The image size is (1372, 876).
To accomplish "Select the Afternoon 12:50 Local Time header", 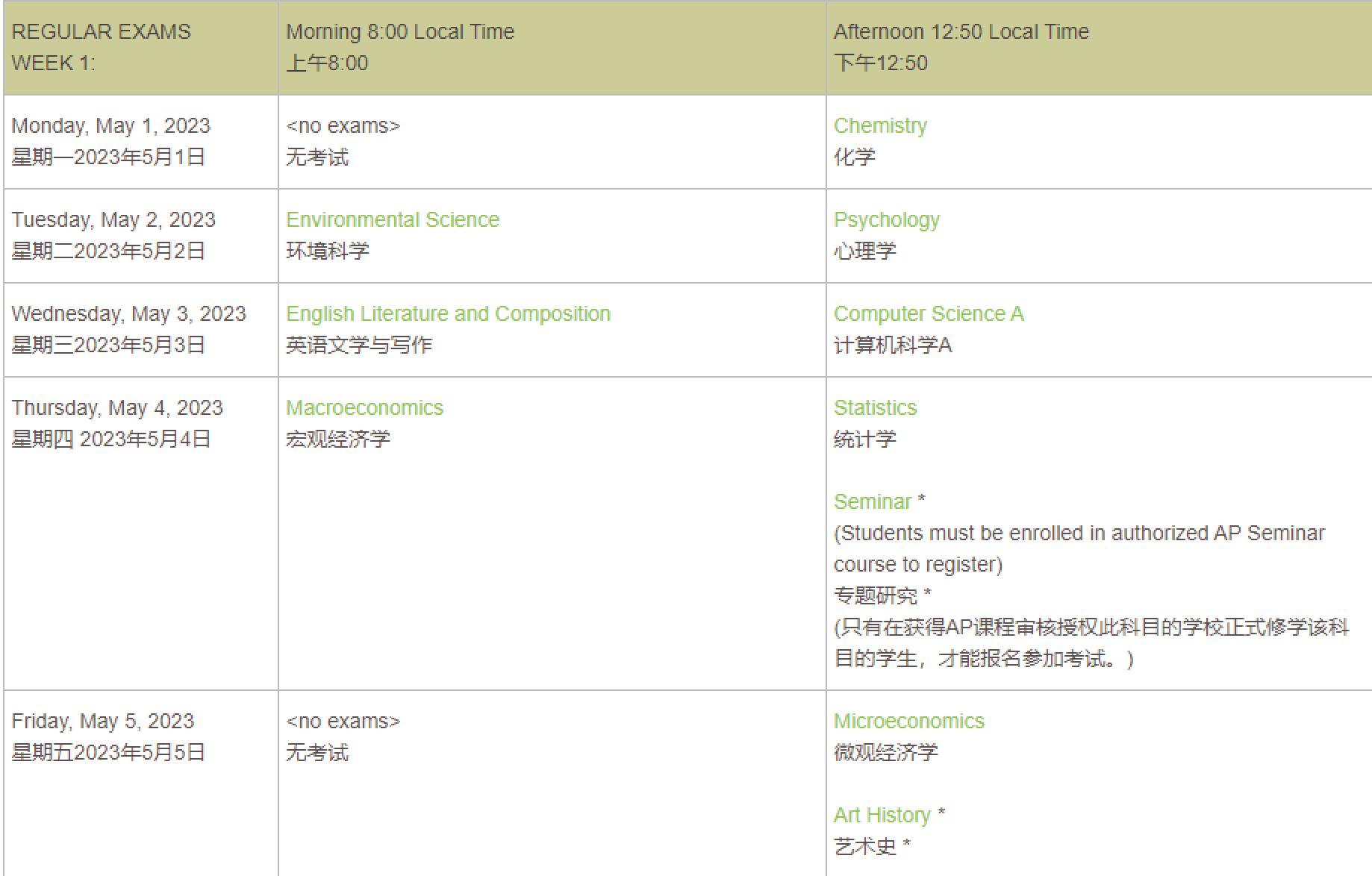I will tap(961, 31).
